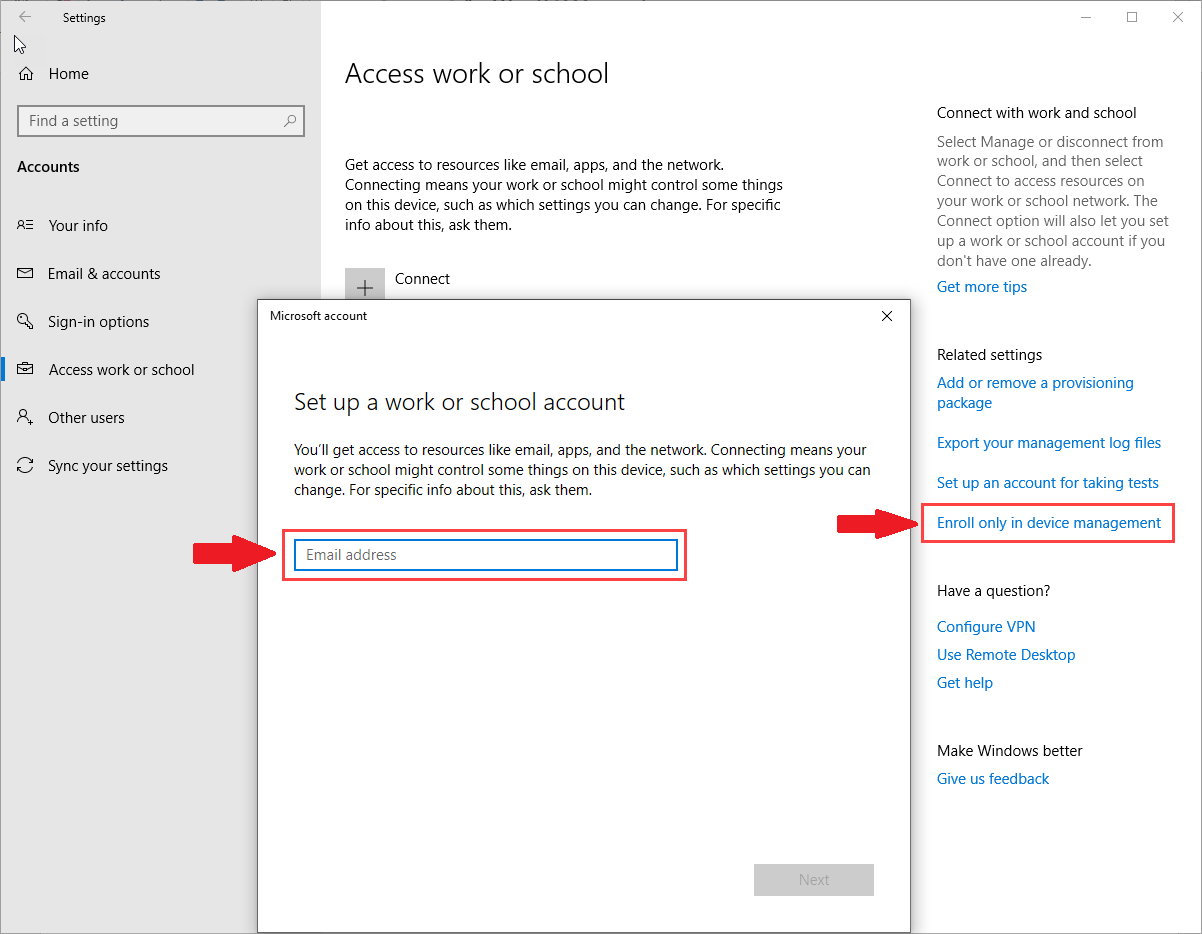Click the Configure VPN link
The width and height of the screenshot is (1202, 934).
pyautogui.click(x=986, y=626)
